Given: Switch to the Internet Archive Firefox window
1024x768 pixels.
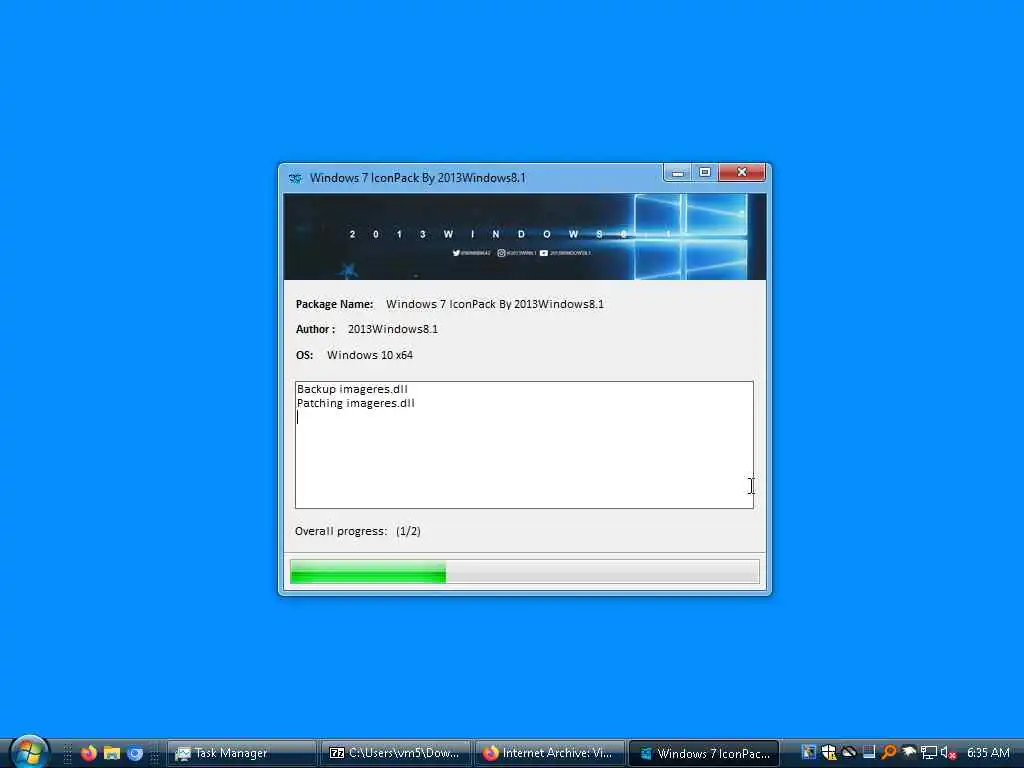Looking at the screenshot, I should click(x=549, y=753).
